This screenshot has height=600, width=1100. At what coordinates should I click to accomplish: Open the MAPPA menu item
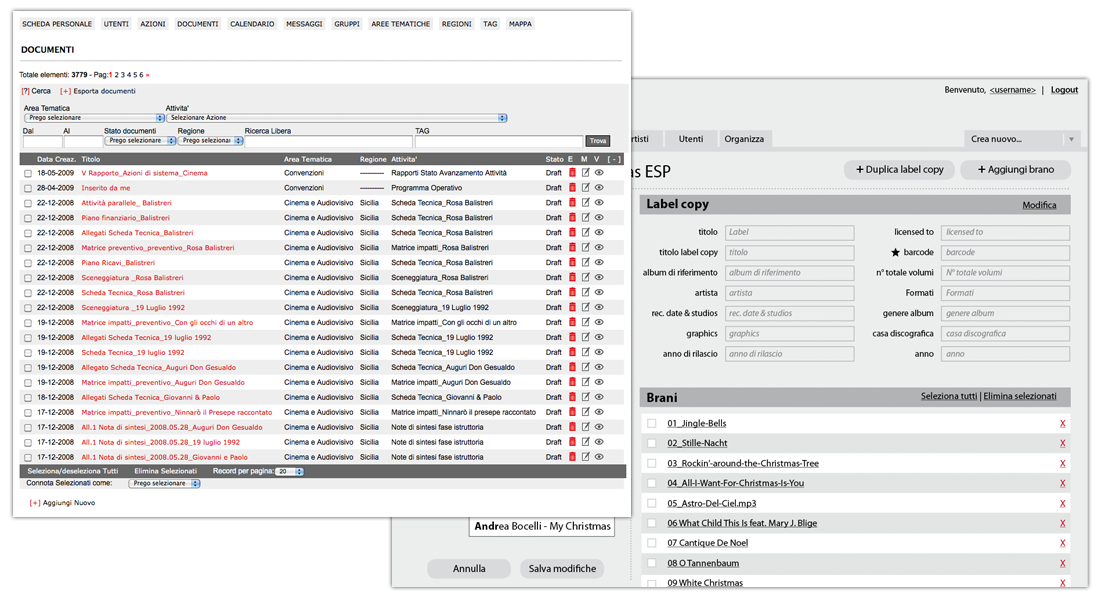pos(521,24)
